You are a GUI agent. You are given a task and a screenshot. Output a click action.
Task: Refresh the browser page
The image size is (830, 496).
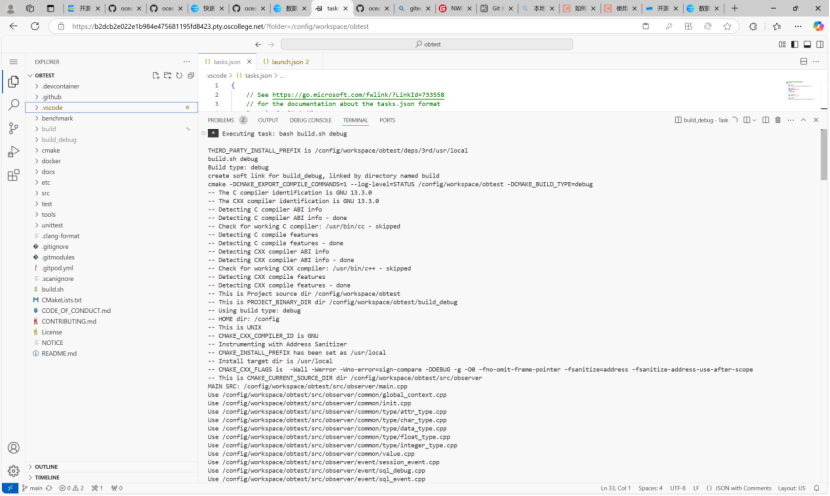coord(35,26)
